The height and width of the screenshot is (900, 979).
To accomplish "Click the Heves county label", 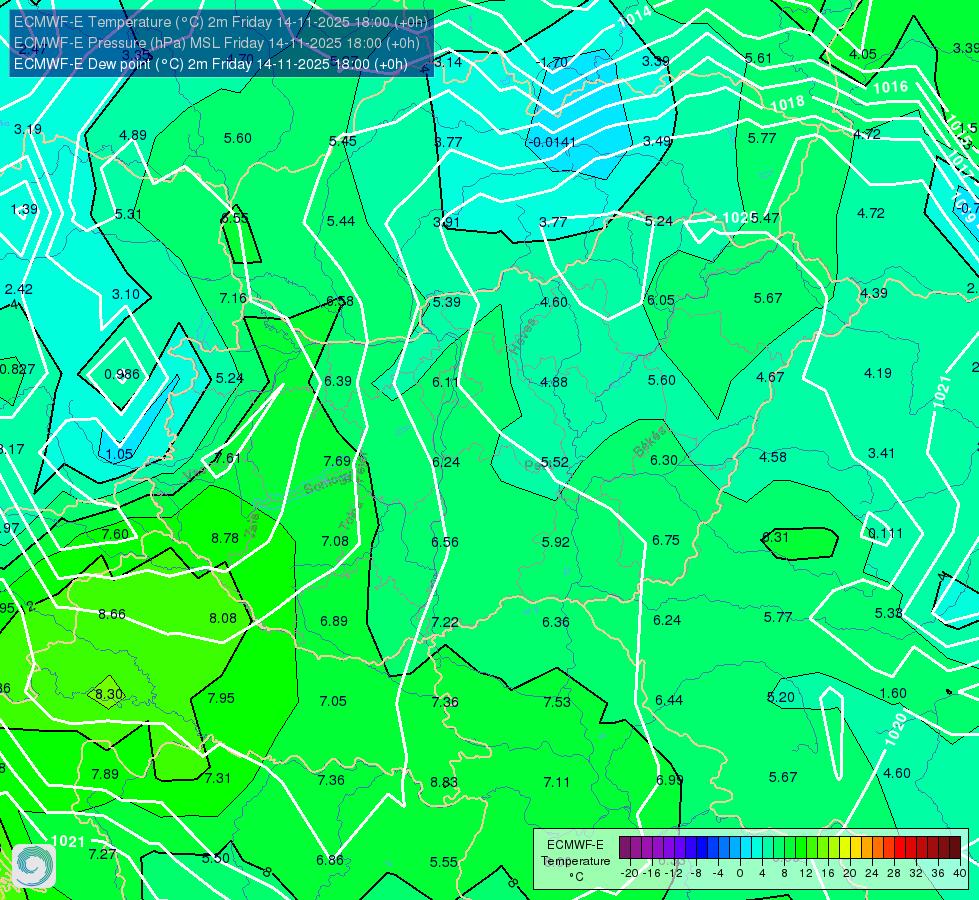I will click(523, 337).
